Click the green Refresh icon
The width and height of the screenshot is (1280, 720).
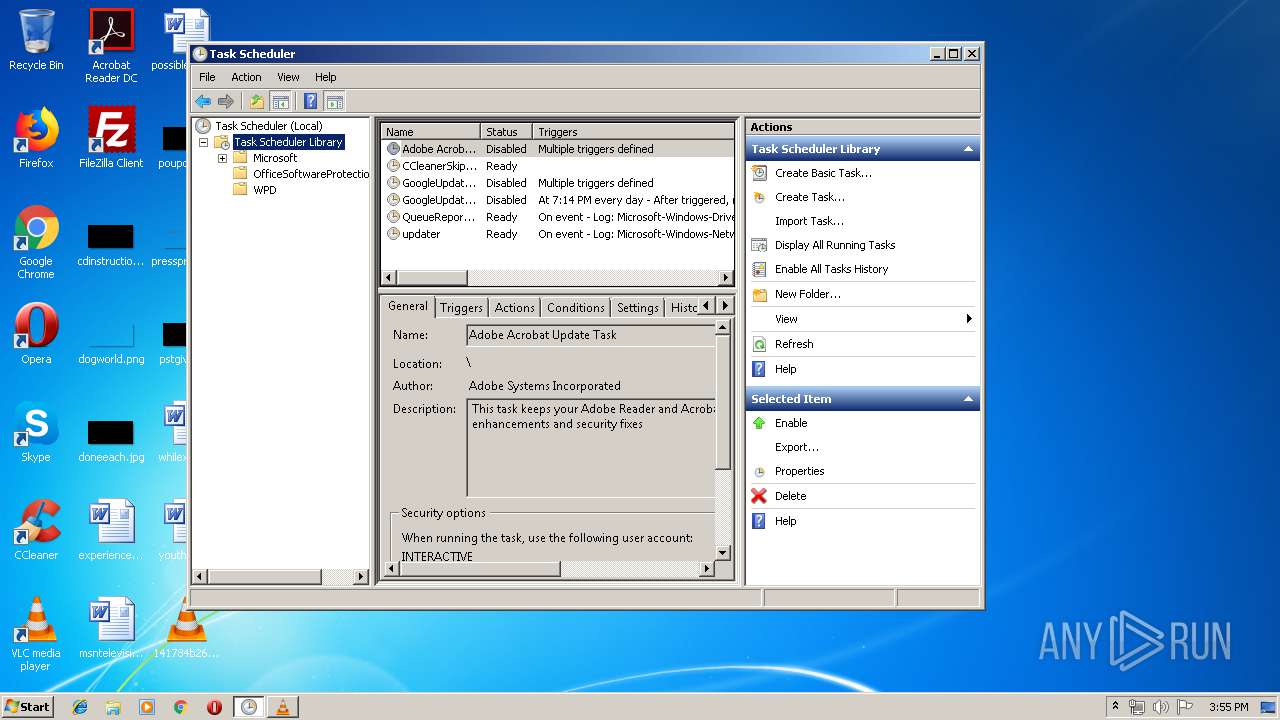760,344
